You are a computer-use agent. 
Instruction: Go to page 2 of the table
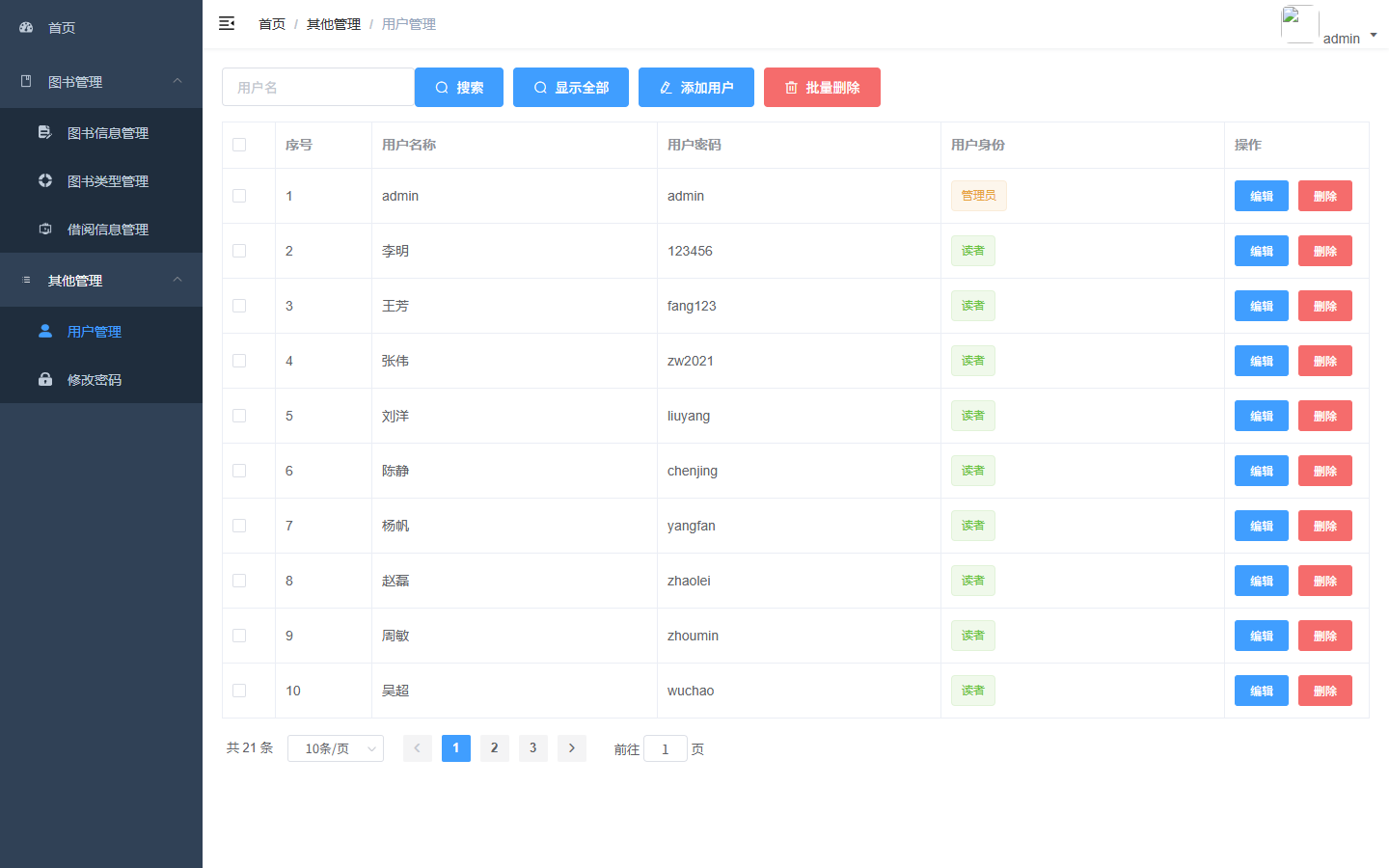pos(495,748)
